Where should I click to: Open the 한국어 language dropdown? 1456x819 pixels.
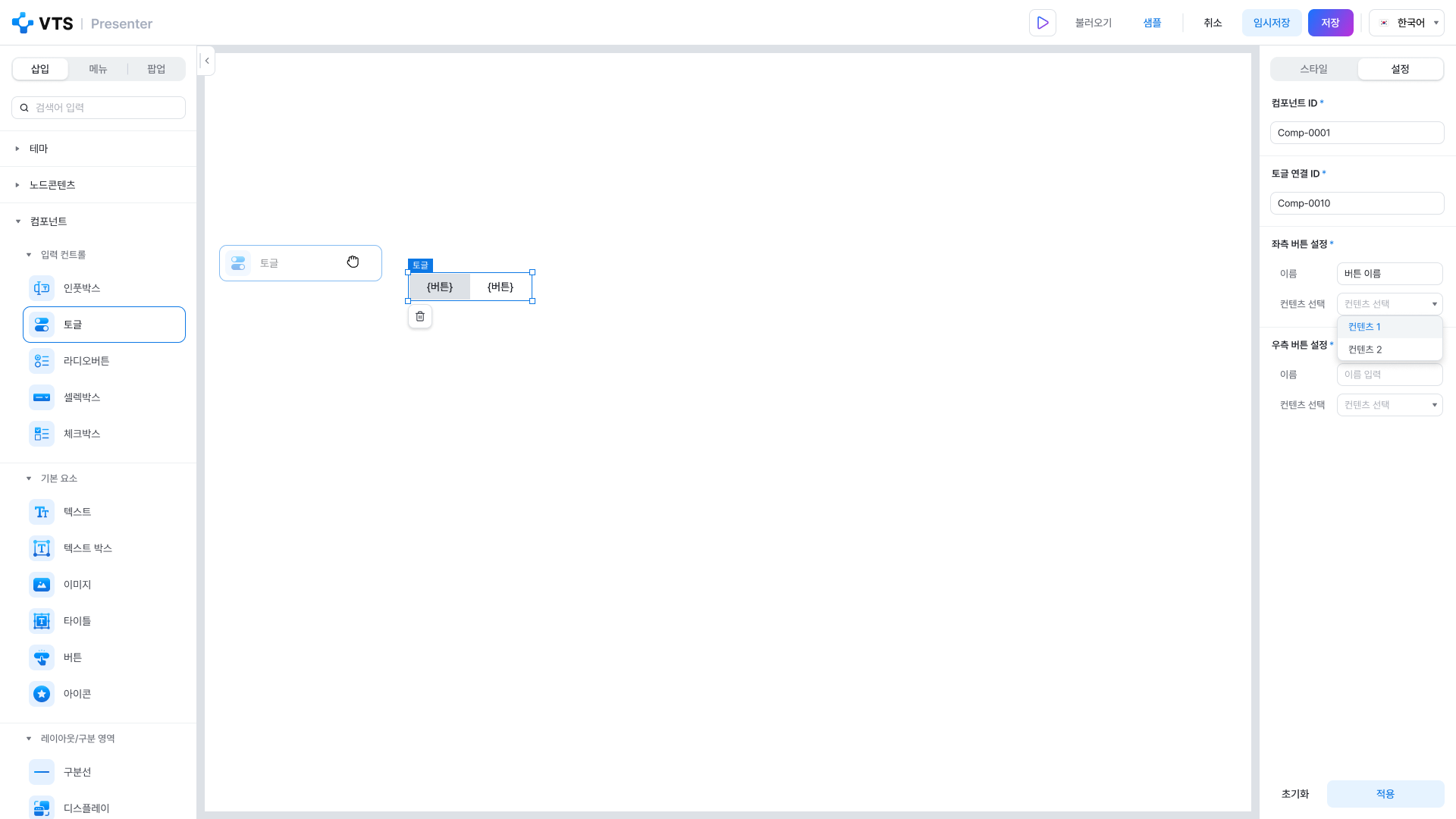pos(1407,23)
